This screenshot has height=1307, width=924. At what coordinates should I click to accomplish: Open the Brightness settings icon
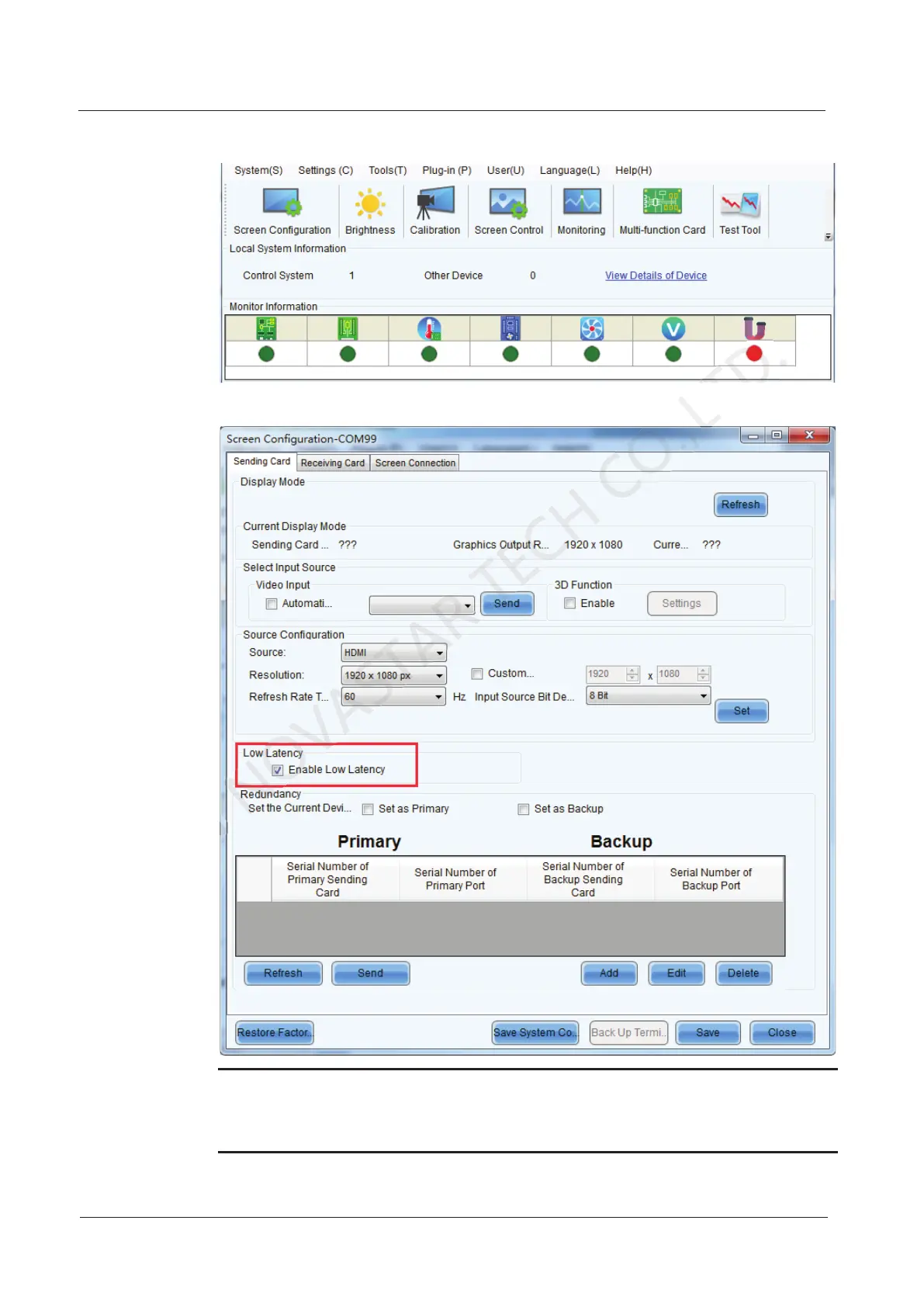click(370, 211)
